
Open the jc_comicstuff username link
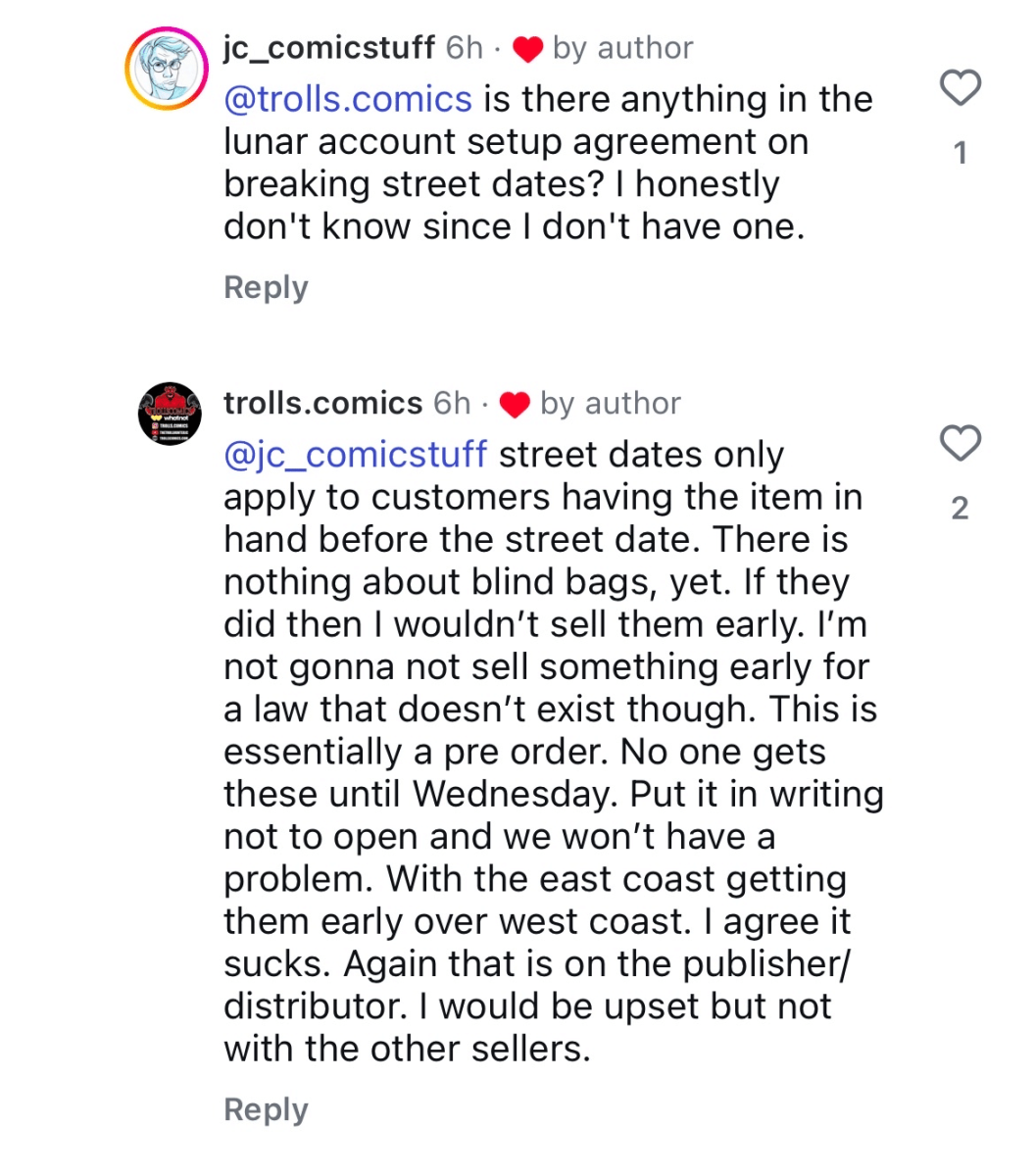(x=329, y=48)
